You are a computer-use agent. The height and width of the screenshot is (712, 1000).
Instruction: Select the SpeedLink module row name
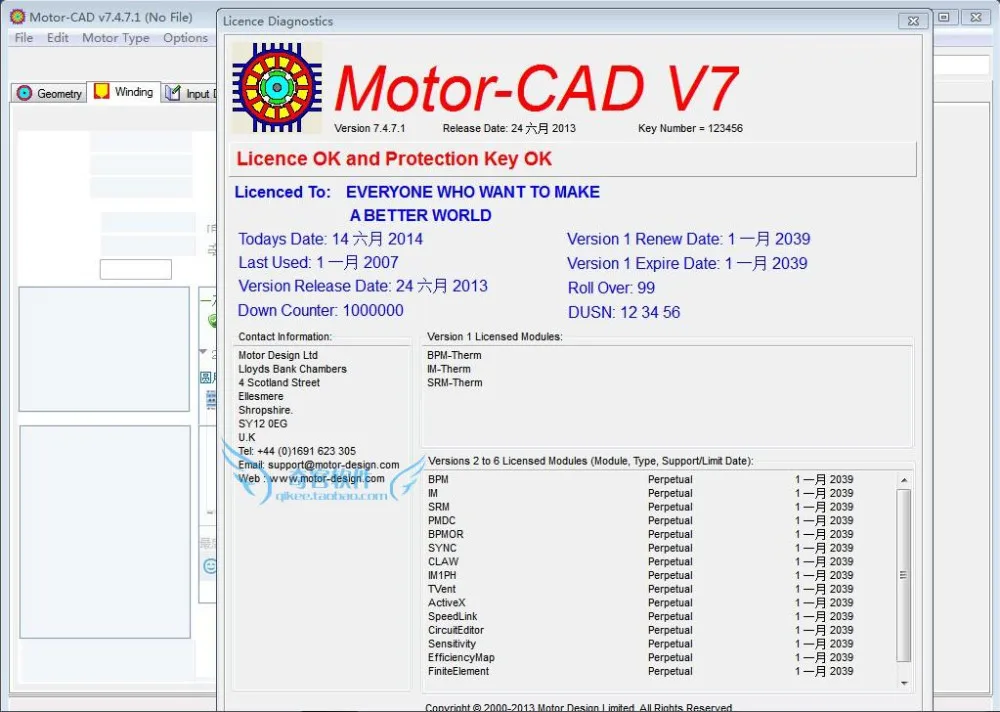pyautogui.click(x=452, y=616)
